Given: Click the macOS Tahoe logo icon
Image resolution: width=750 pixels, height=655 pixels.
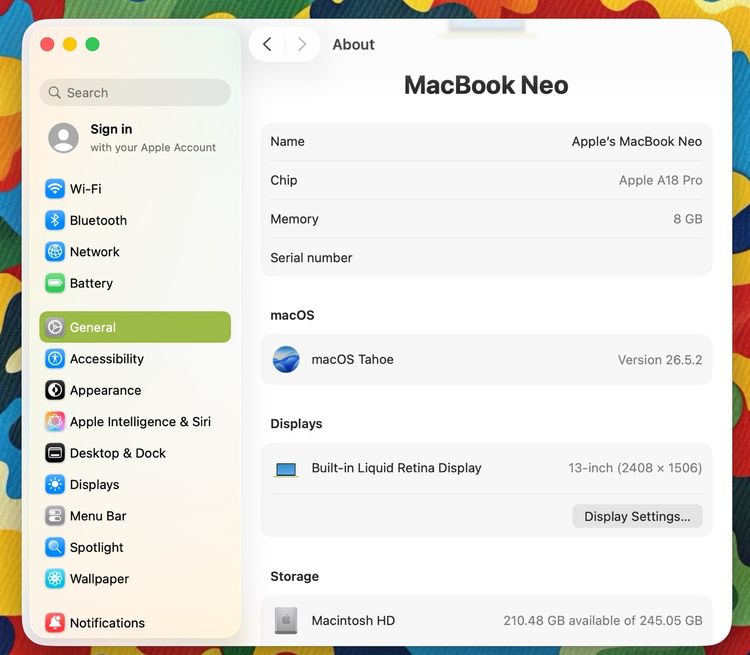Looking at the screenshot, I should [x=286, y=359].
